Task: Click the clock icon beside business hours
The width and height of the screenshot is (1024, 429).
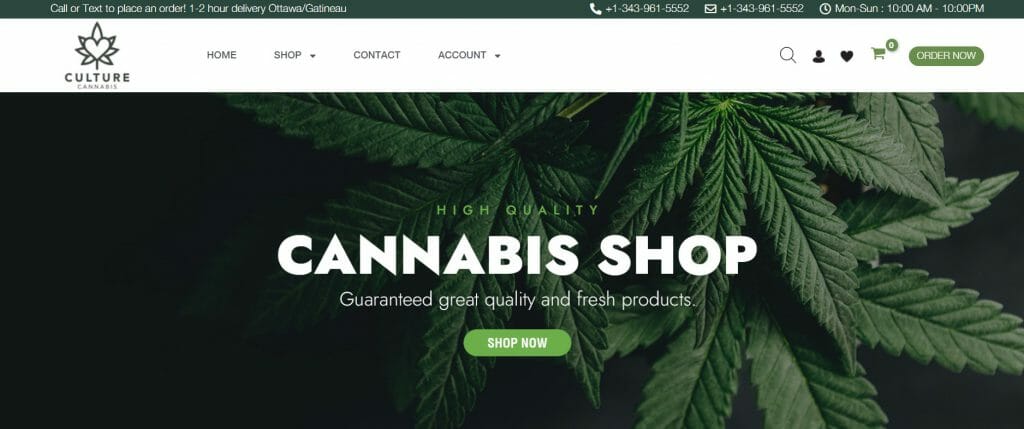Action: 825,8
